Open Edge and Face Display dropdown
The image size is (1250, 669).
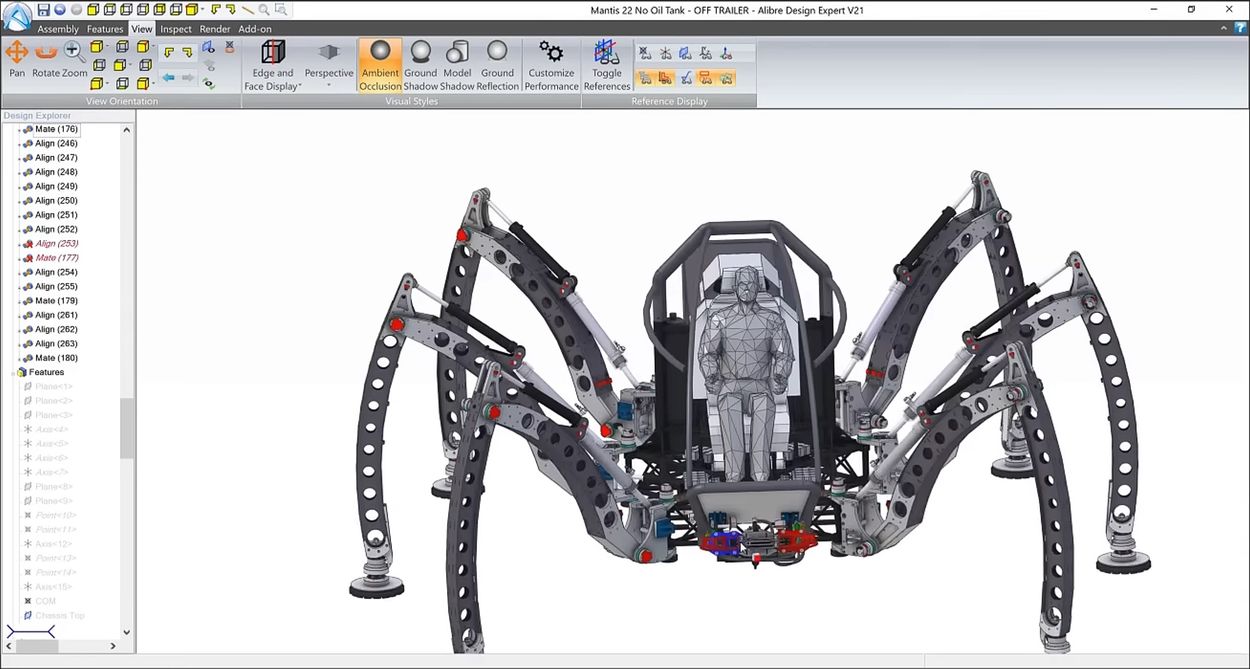tap(272, 66)
